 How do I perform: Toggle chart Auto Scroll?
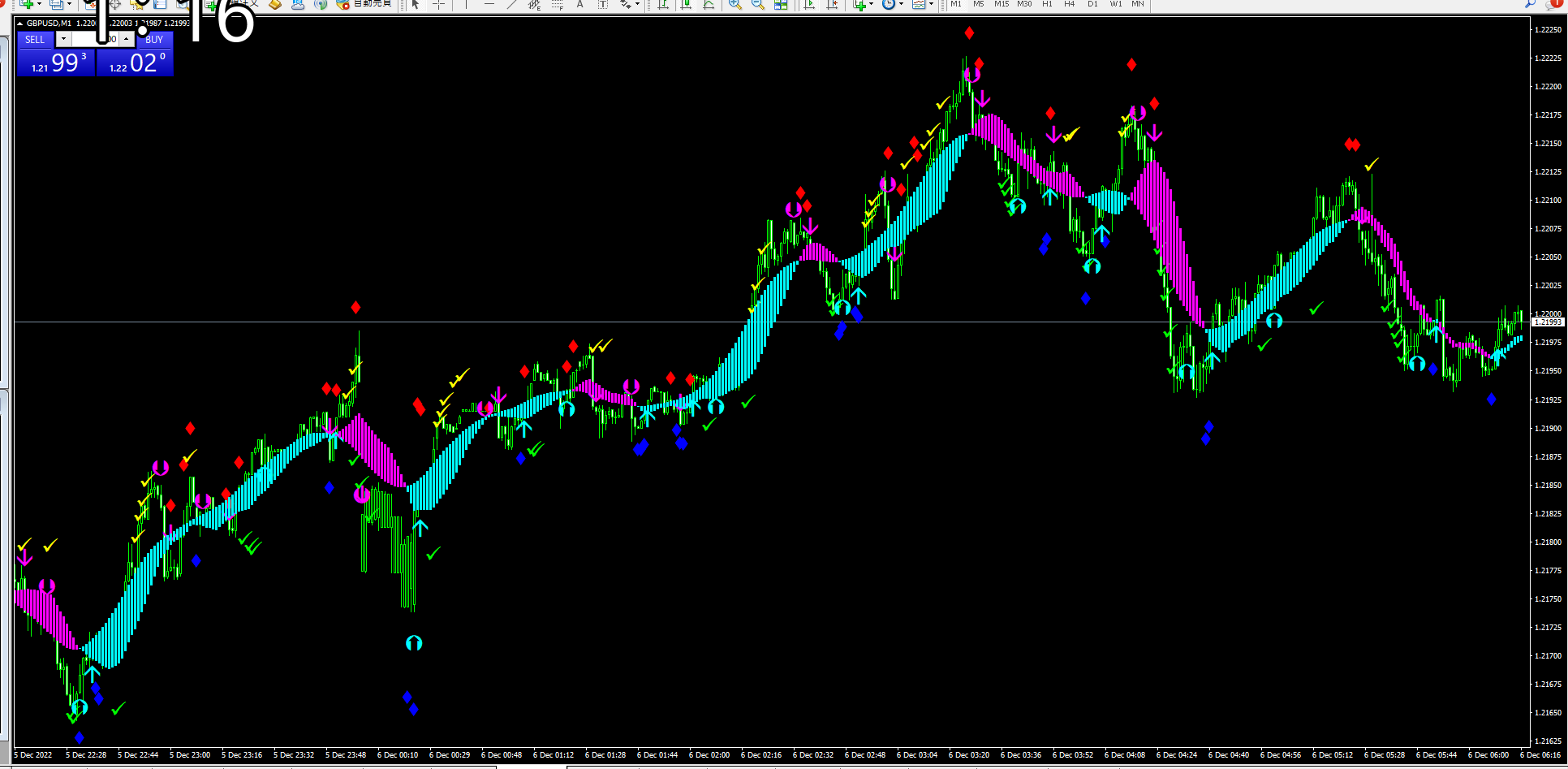click(809, 4)
